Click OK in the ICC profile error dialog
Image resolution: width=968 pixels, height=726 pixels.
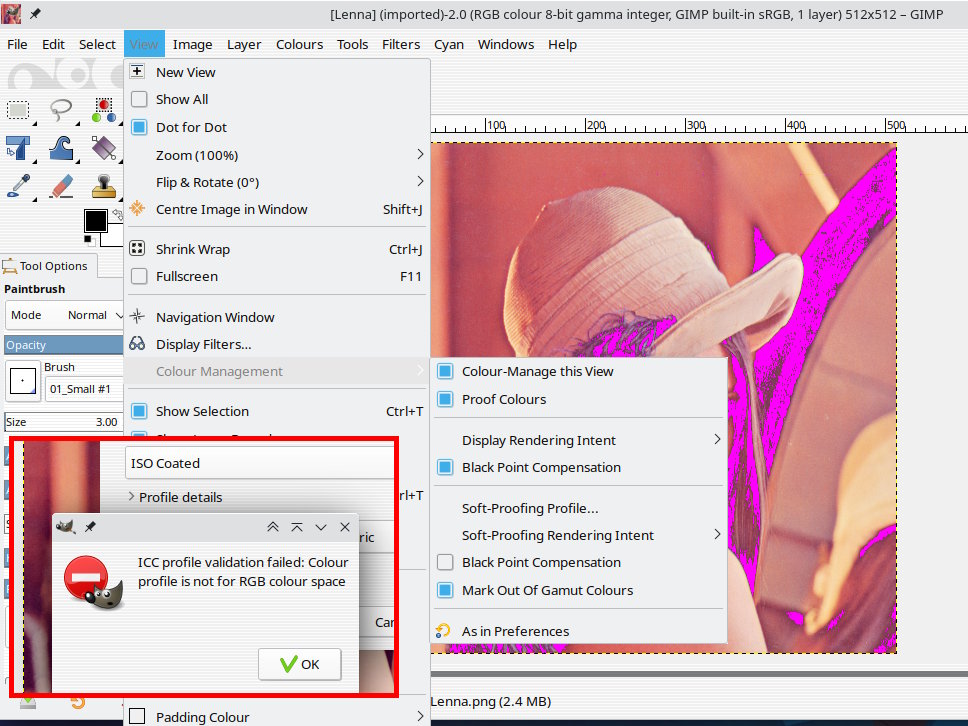(x=299, y=664)
